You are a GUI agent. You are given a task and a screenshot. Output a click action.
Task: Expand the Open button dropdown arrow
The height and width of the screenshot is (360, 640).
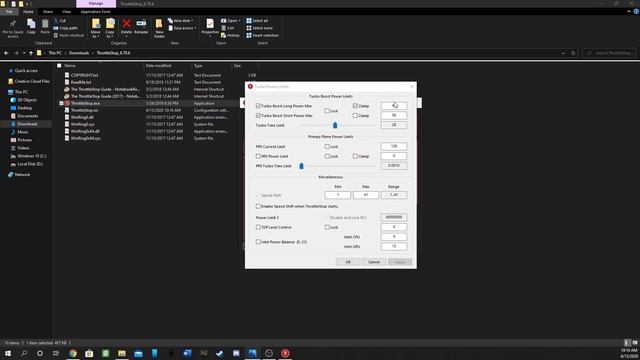[239, 20]
